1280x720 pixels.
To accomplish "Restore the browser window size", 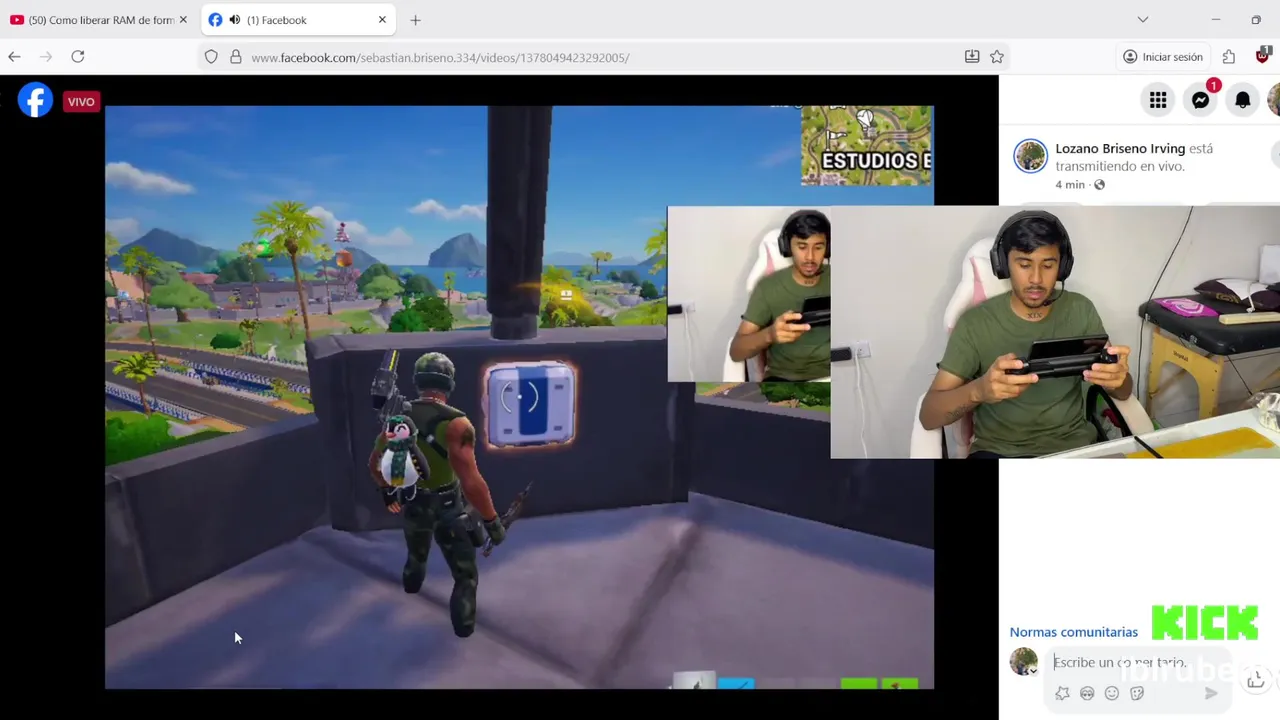I will coord(1256,20).
